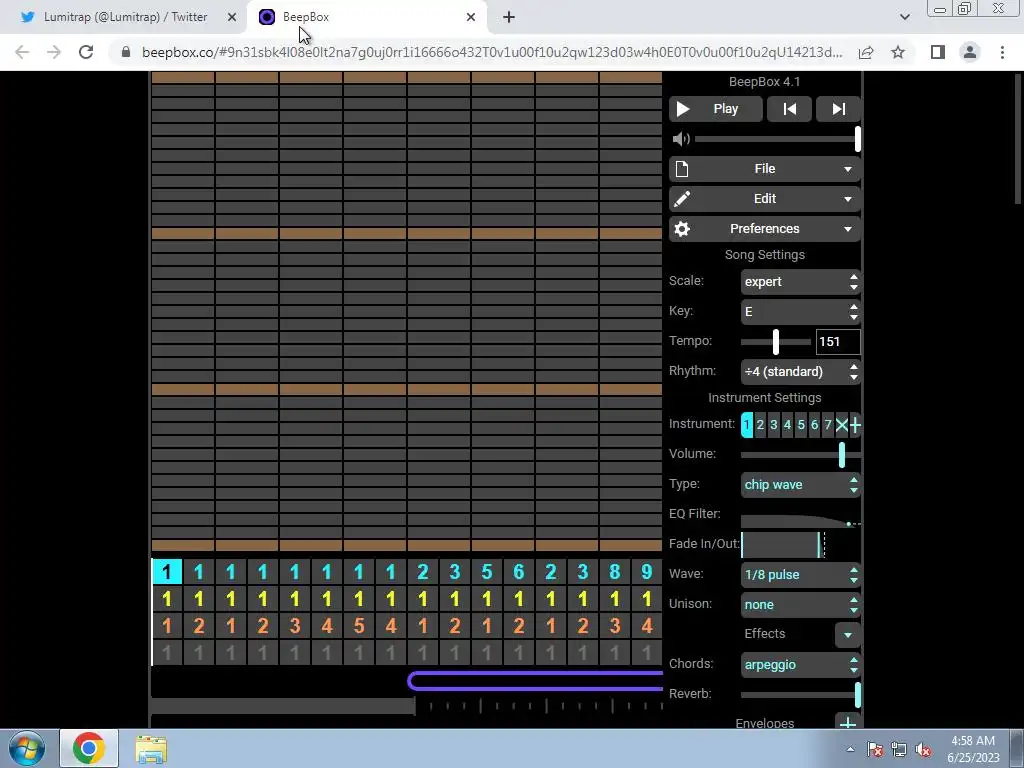Screen dimensions: 1024x768
Task: Open the tab search chevron
Action: tap(904, 17)
